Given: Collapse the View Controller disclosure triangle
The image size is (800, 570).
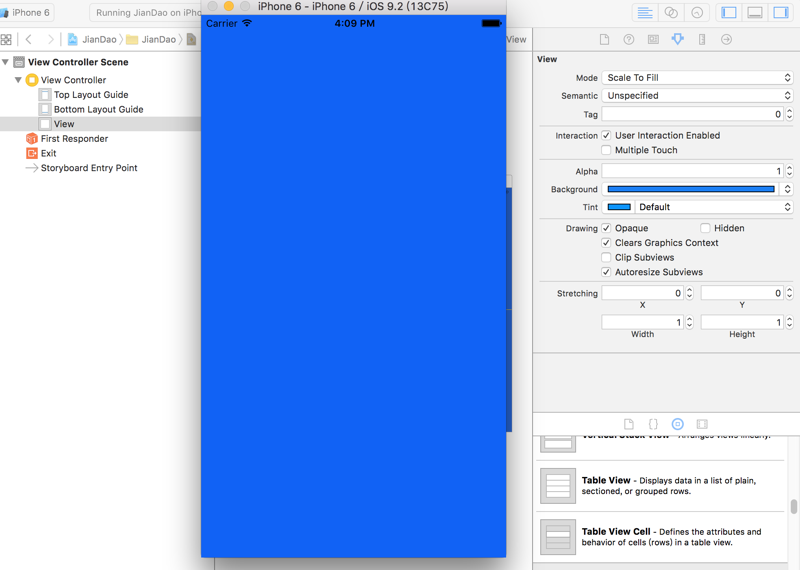Looking at the screenshot, I should [x=18, y=80].
